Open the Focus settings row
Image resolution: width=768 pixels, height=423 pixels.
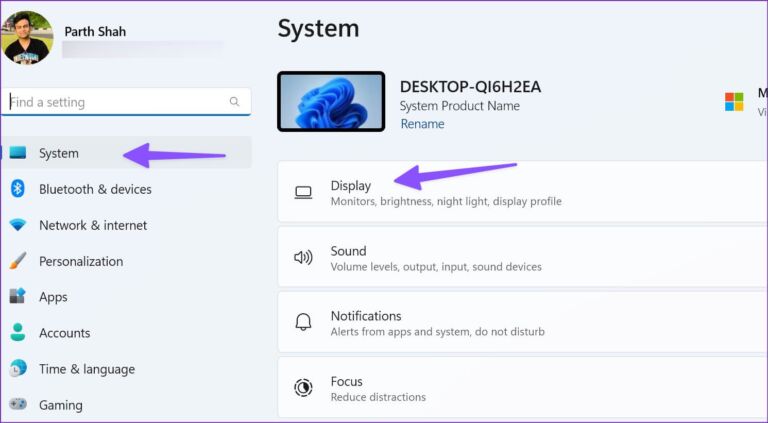click(x=523, y=387)
